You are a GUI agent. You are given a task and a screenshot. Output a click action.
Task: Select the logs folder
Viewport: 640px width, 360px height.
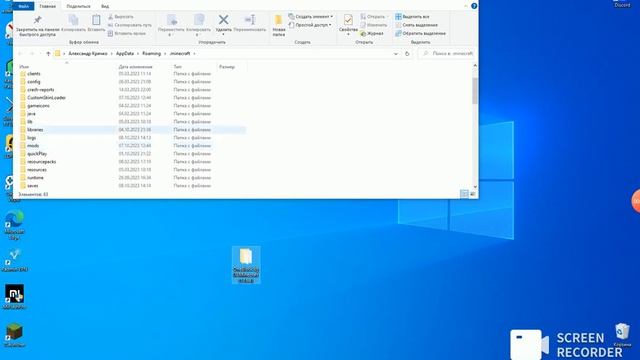coord(31,138)
